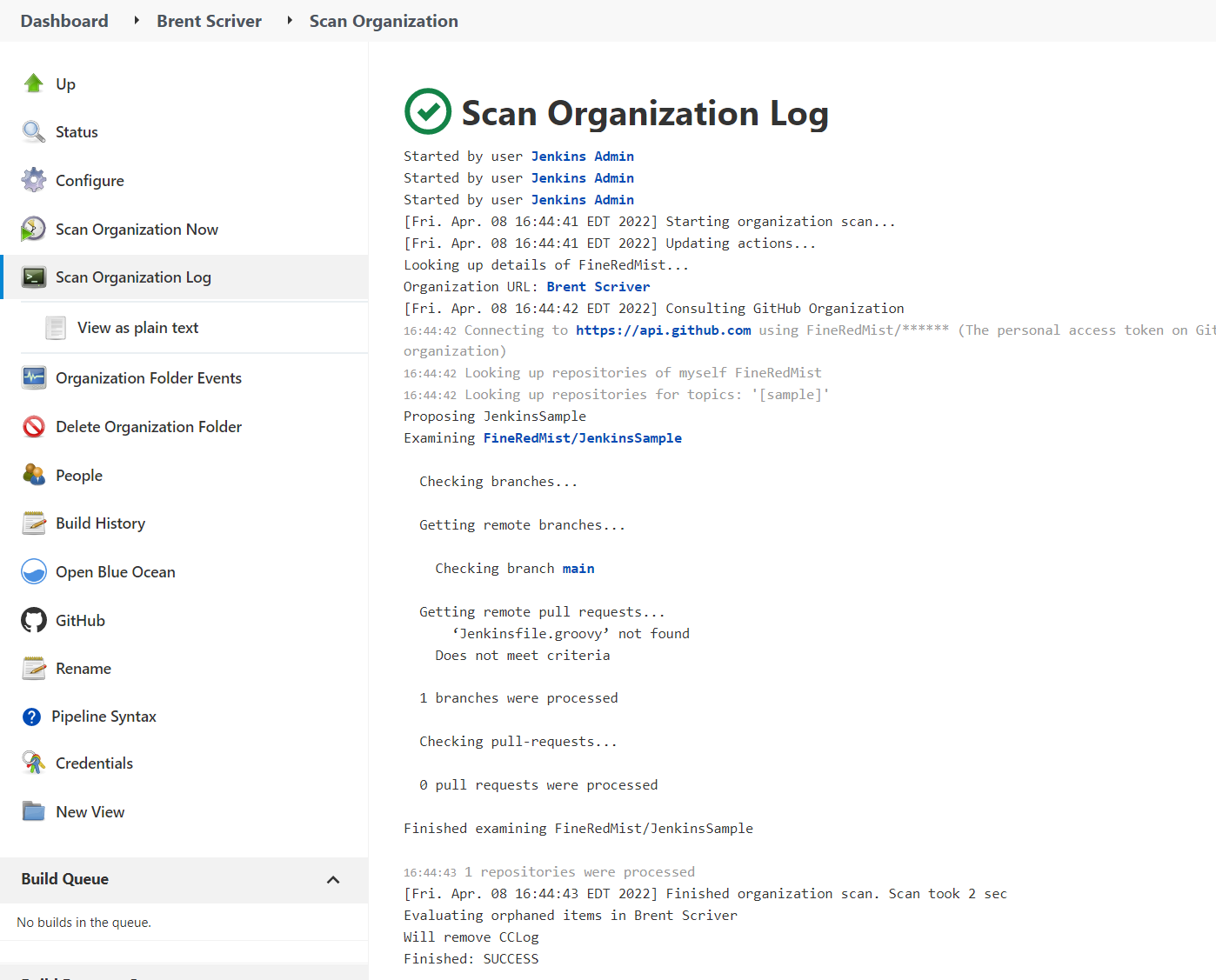The height and width of the screenshot is (980, 1216).
Task: Click the Credentials keys icon
Action: [x=33, y=763]
